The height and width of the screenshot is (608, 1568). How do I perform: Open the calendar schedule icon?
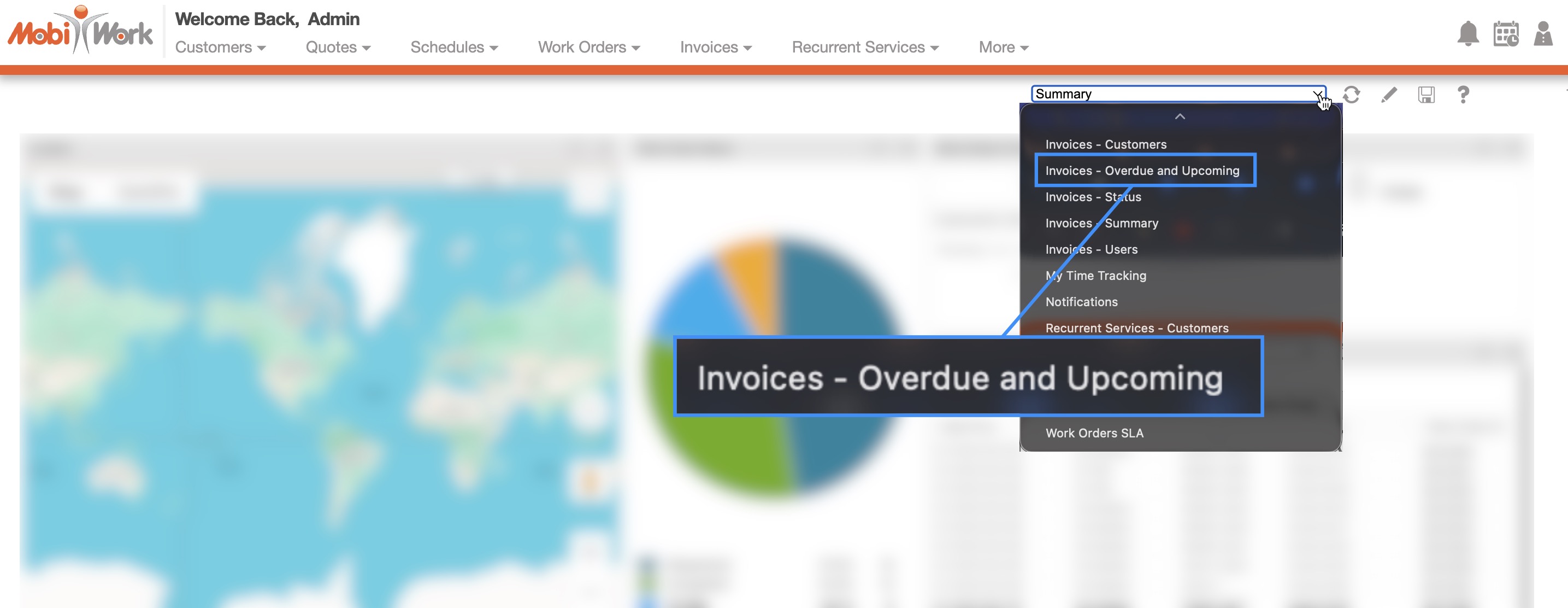pyautogui.click(x=1505, y=34)
